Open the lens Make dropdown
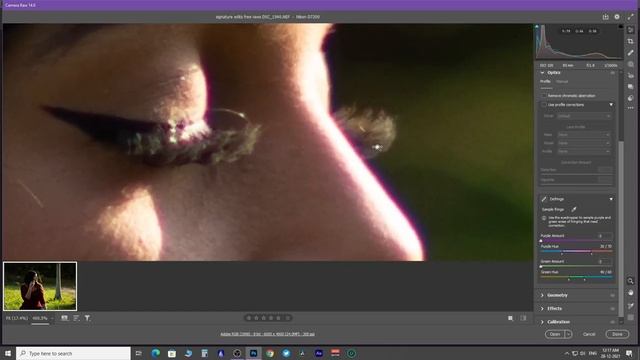 [x=584, y=135]
